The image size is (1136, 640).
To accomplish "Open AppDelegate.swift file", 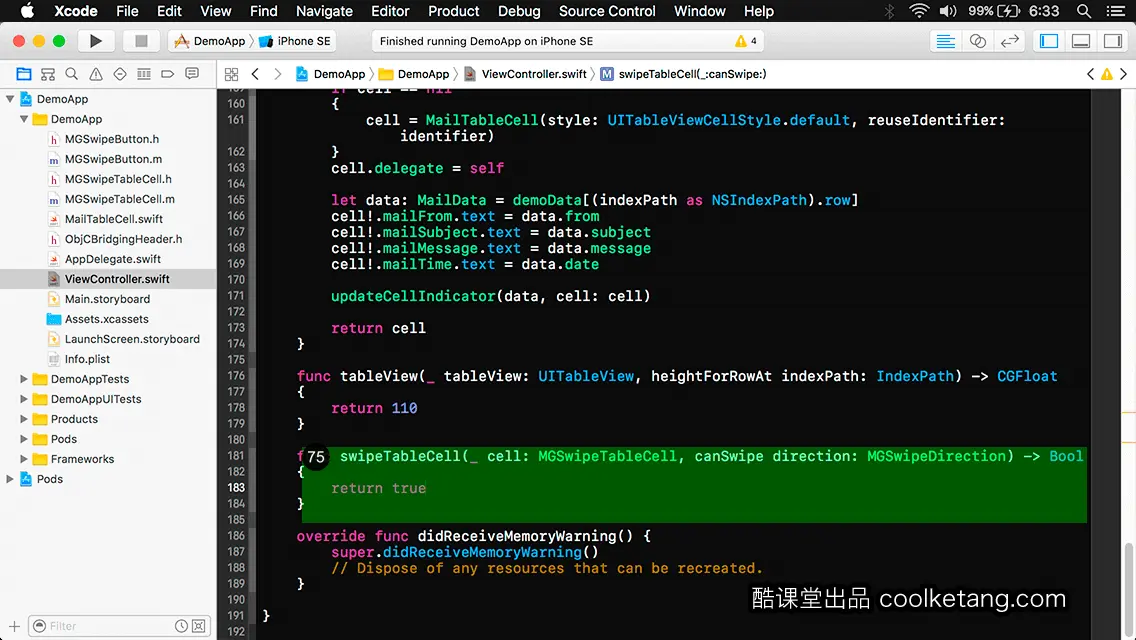I will point(113,259).
